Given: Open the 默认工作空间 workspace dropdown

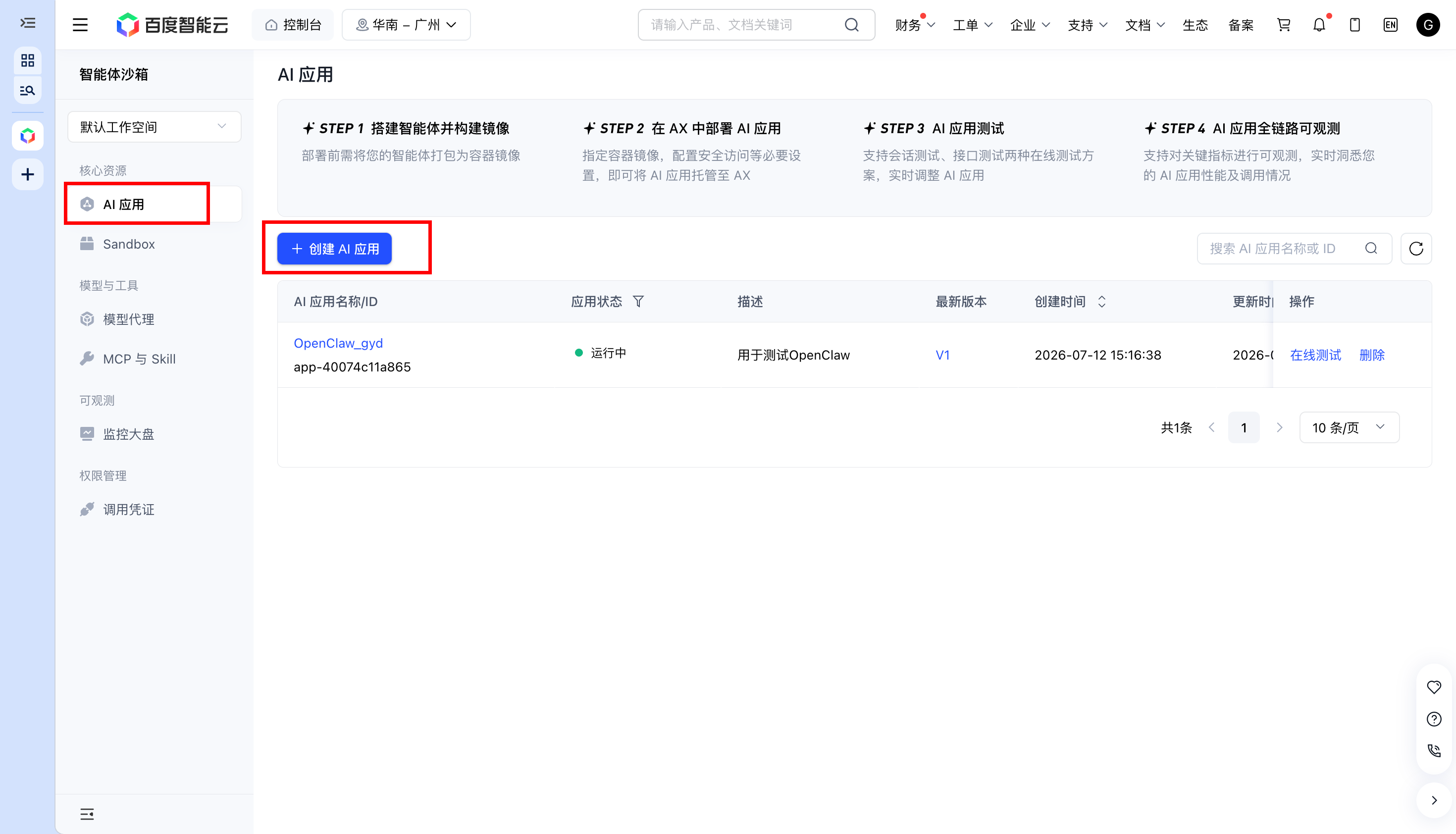Looking at the screenshot, I should point(154,127).
